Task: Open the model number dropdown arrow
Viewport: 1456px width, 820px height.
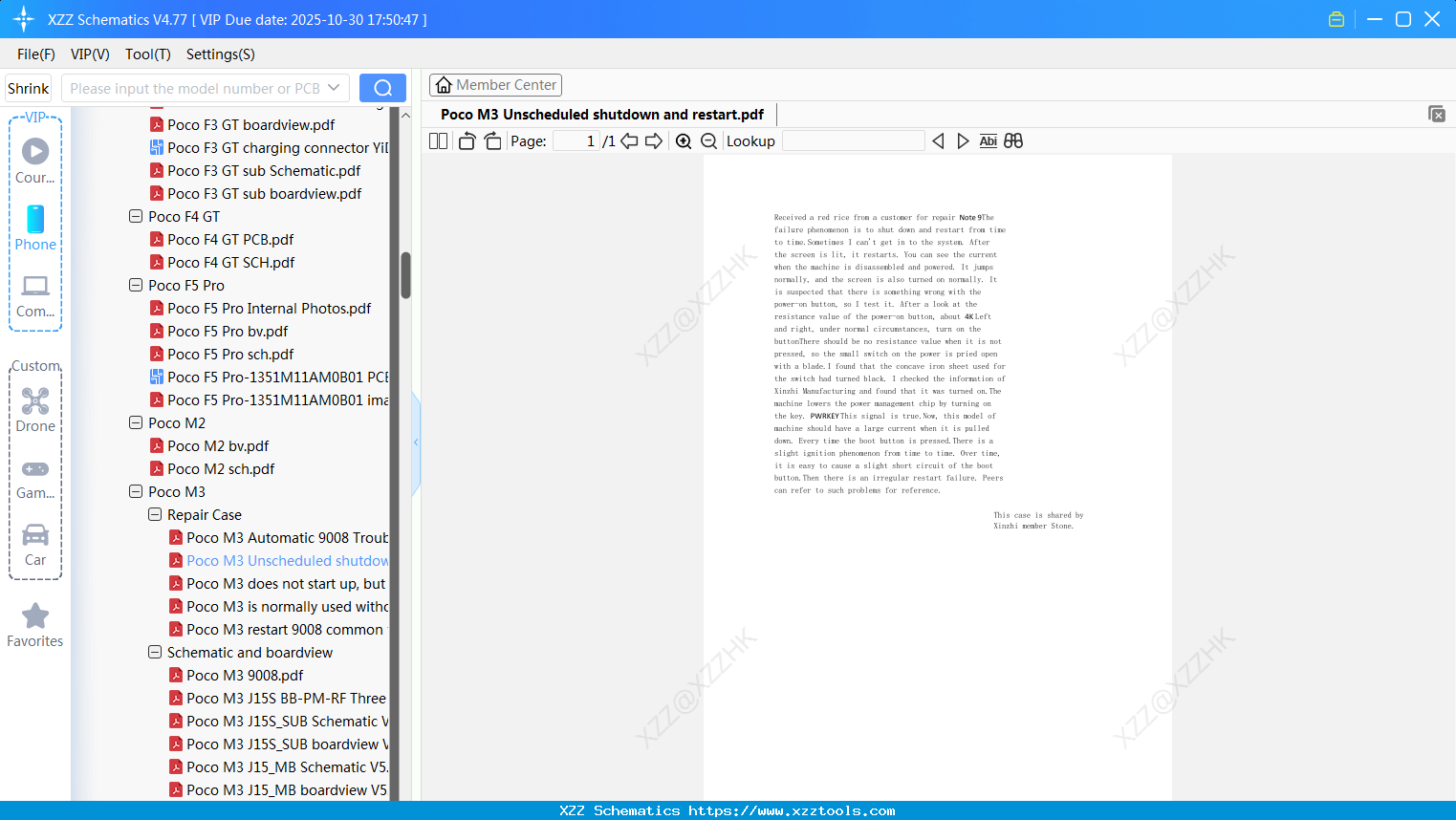Action: point(334,88)
